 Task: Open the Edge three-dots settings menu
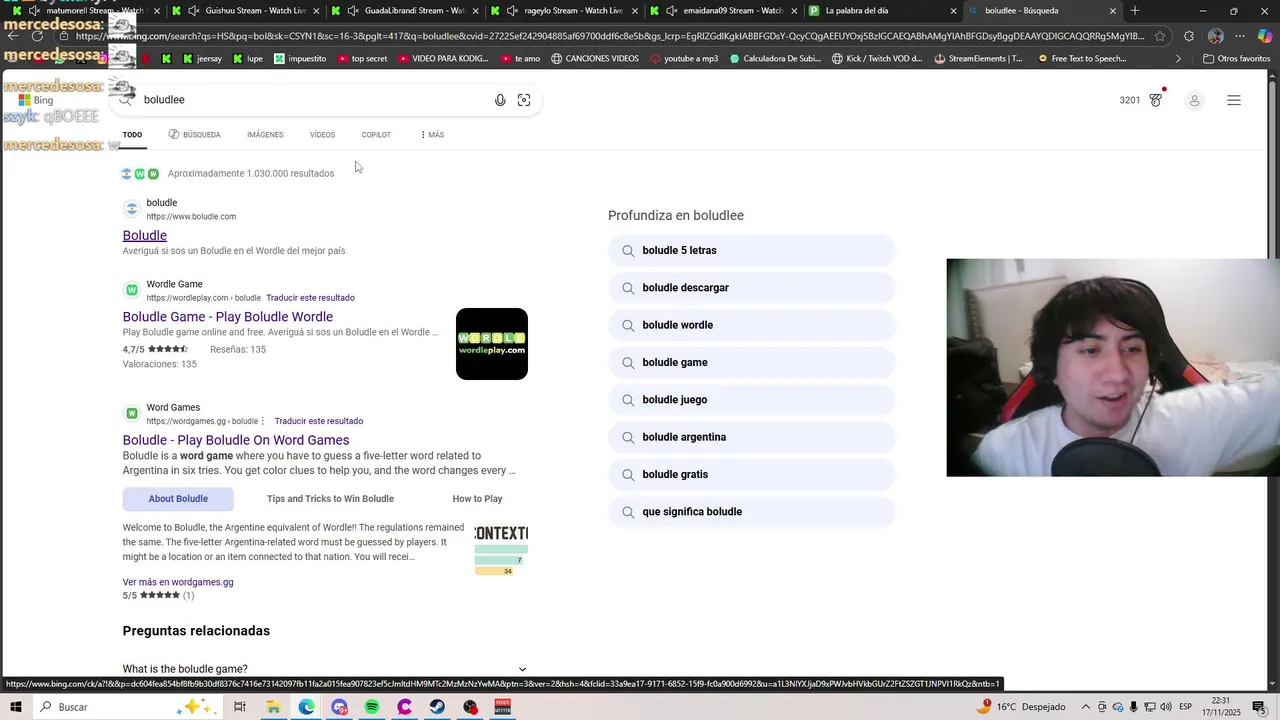coord(1240,36)
